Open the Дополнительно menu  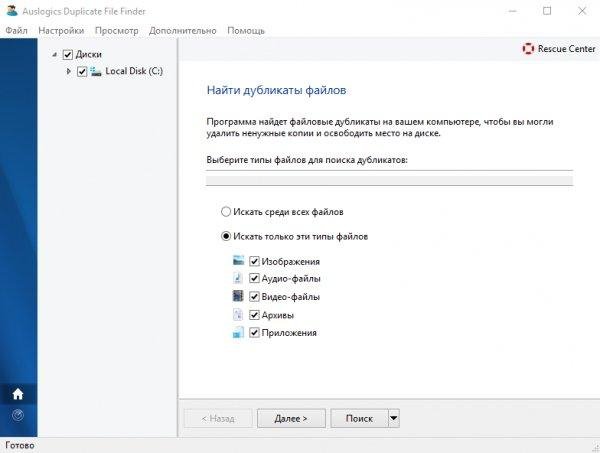[183, 31]
